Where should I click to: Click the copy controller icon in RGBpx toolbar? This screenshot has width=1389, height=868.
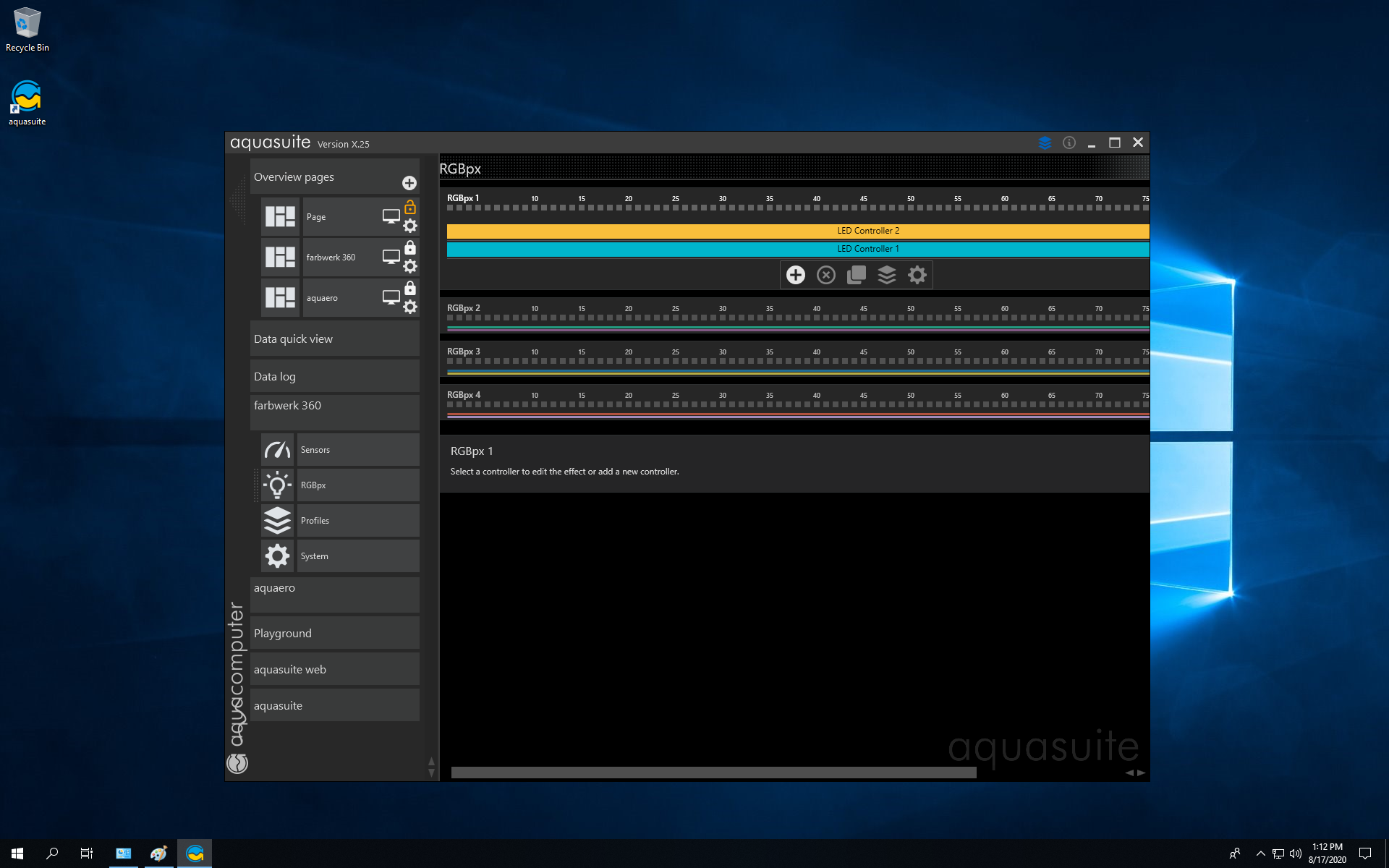857,275
